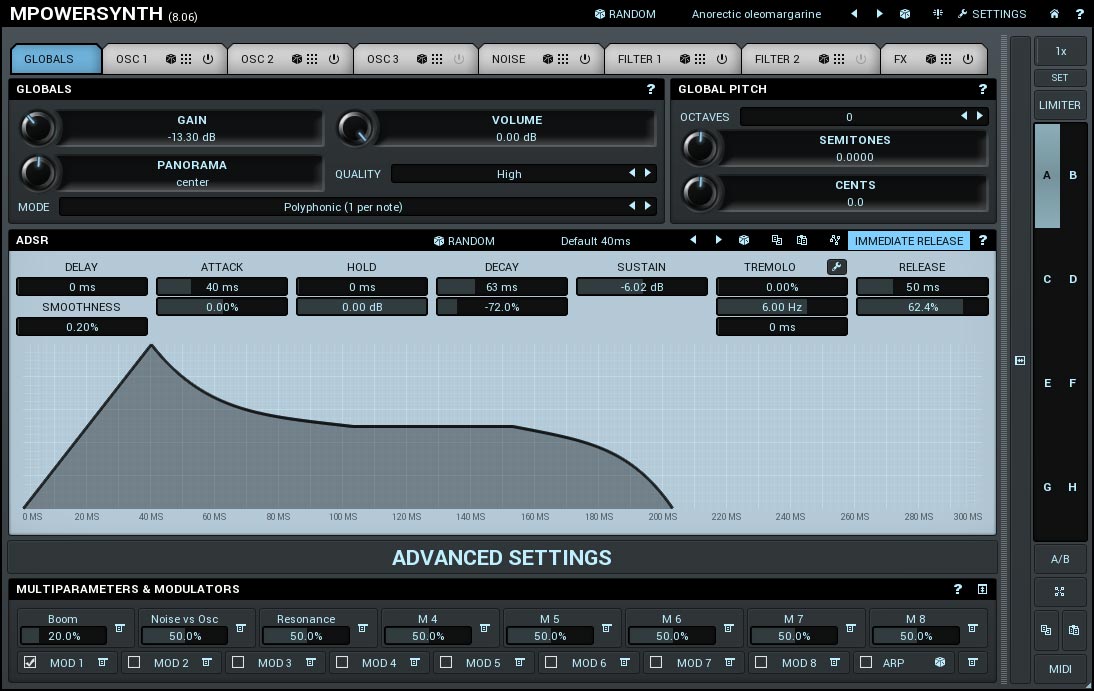Click the dice icon beside preset arrows
Viewport: 1094px width, 691px height.
pos(905,14)
